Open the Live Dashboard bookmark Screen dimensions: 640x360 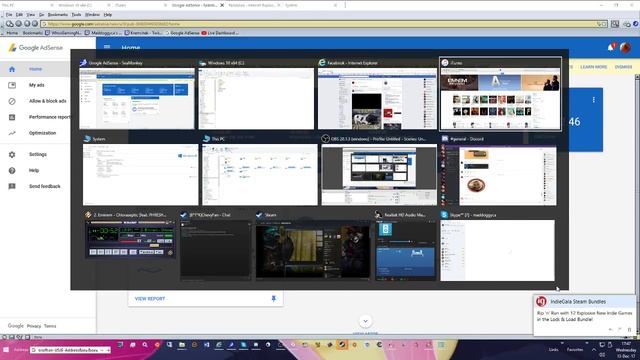click(x=220, y=33)
